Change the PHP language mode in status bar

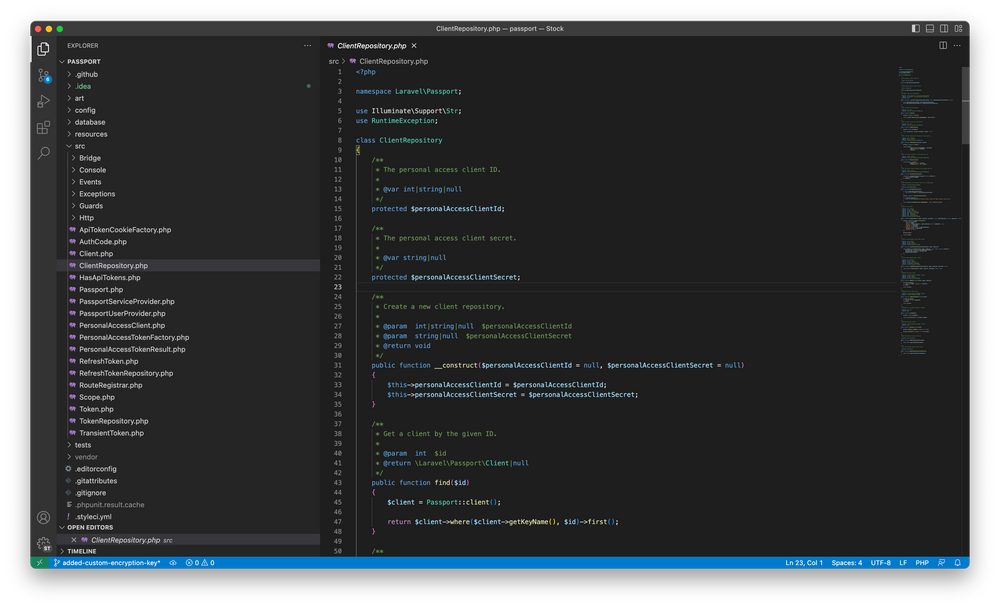coord(921,562)
